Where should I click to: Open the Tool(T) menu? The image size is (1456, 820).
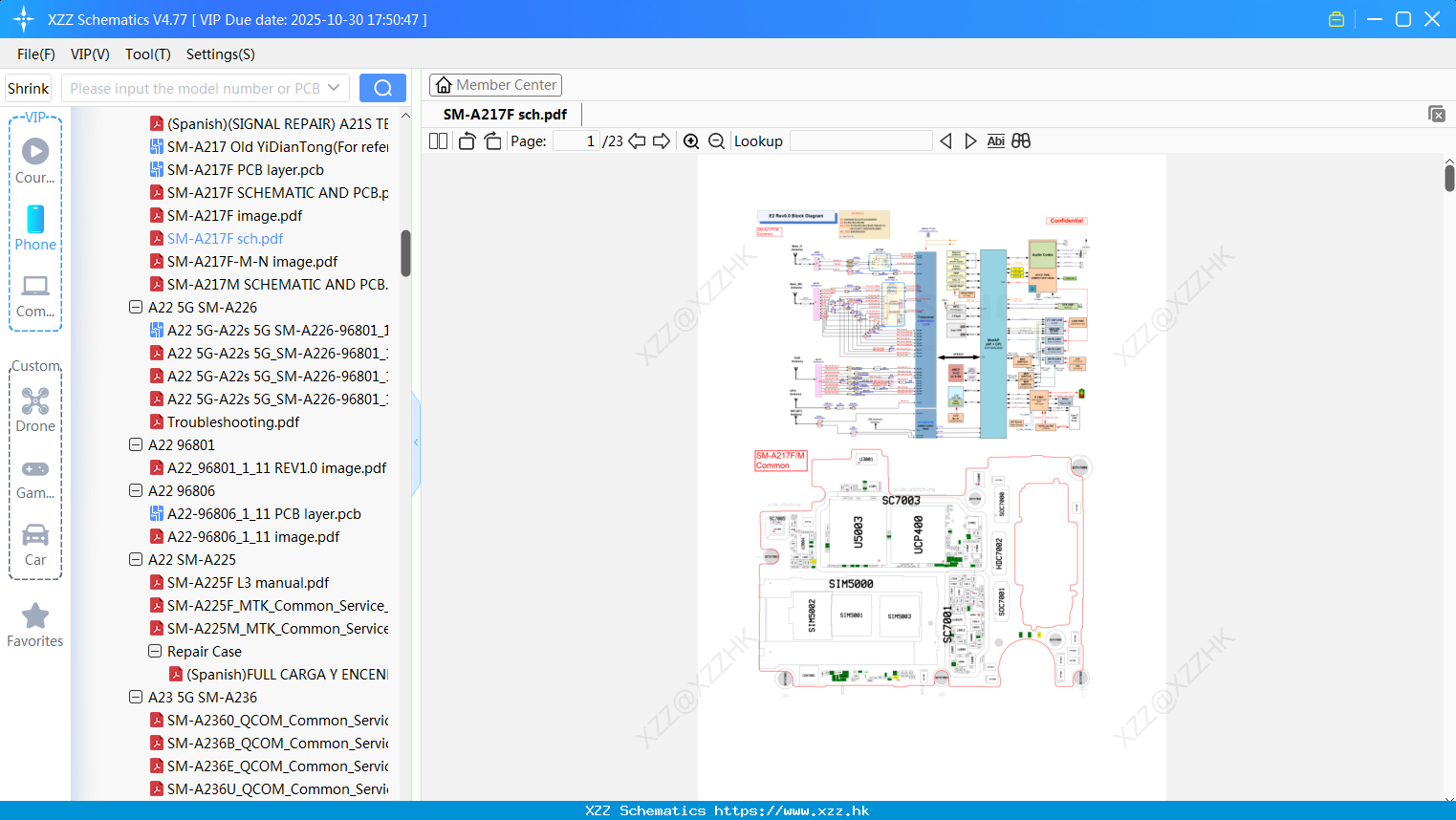click(148, 54)
